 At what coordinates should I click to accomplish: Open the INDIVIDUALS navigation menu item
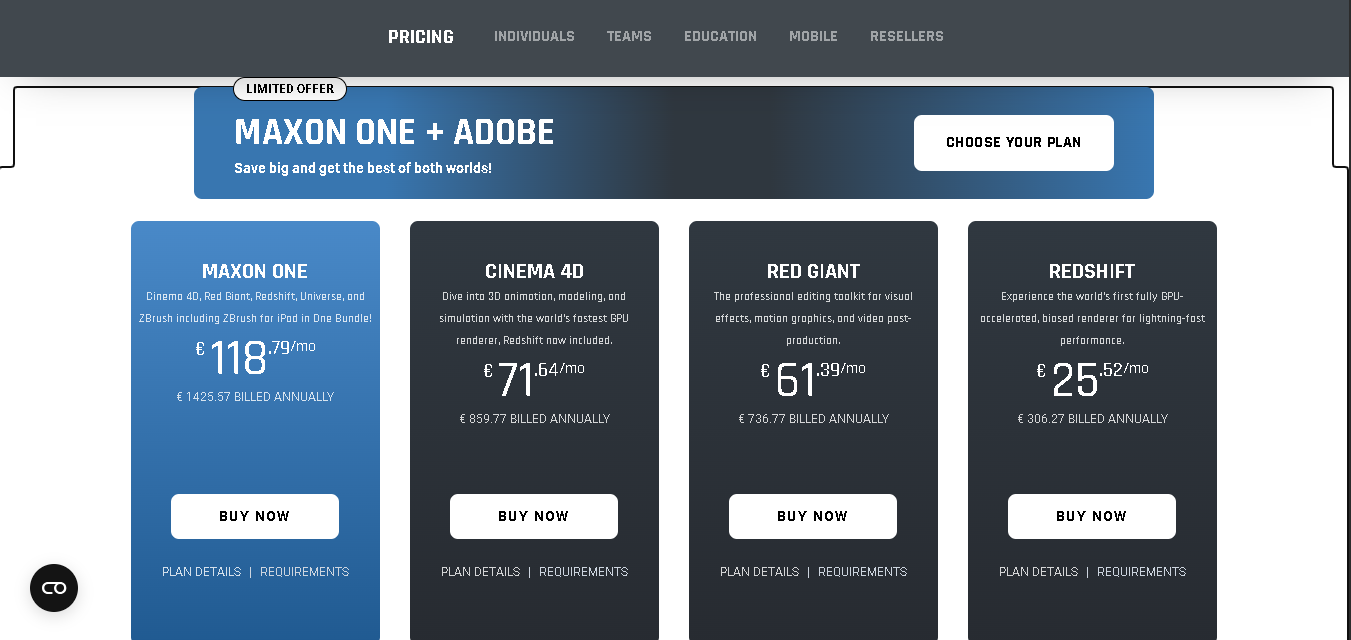point(534,36)
